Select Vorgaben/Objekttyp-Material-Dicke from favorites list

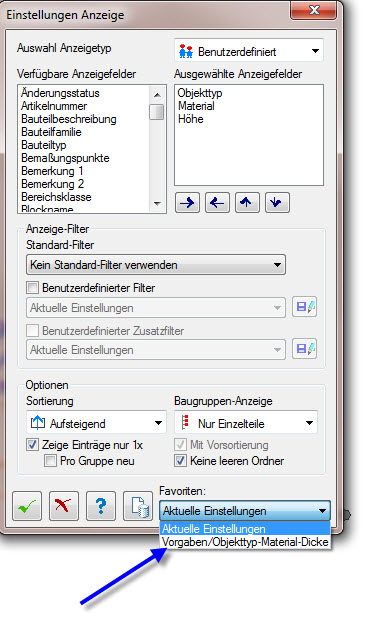(x=245, y=542)
